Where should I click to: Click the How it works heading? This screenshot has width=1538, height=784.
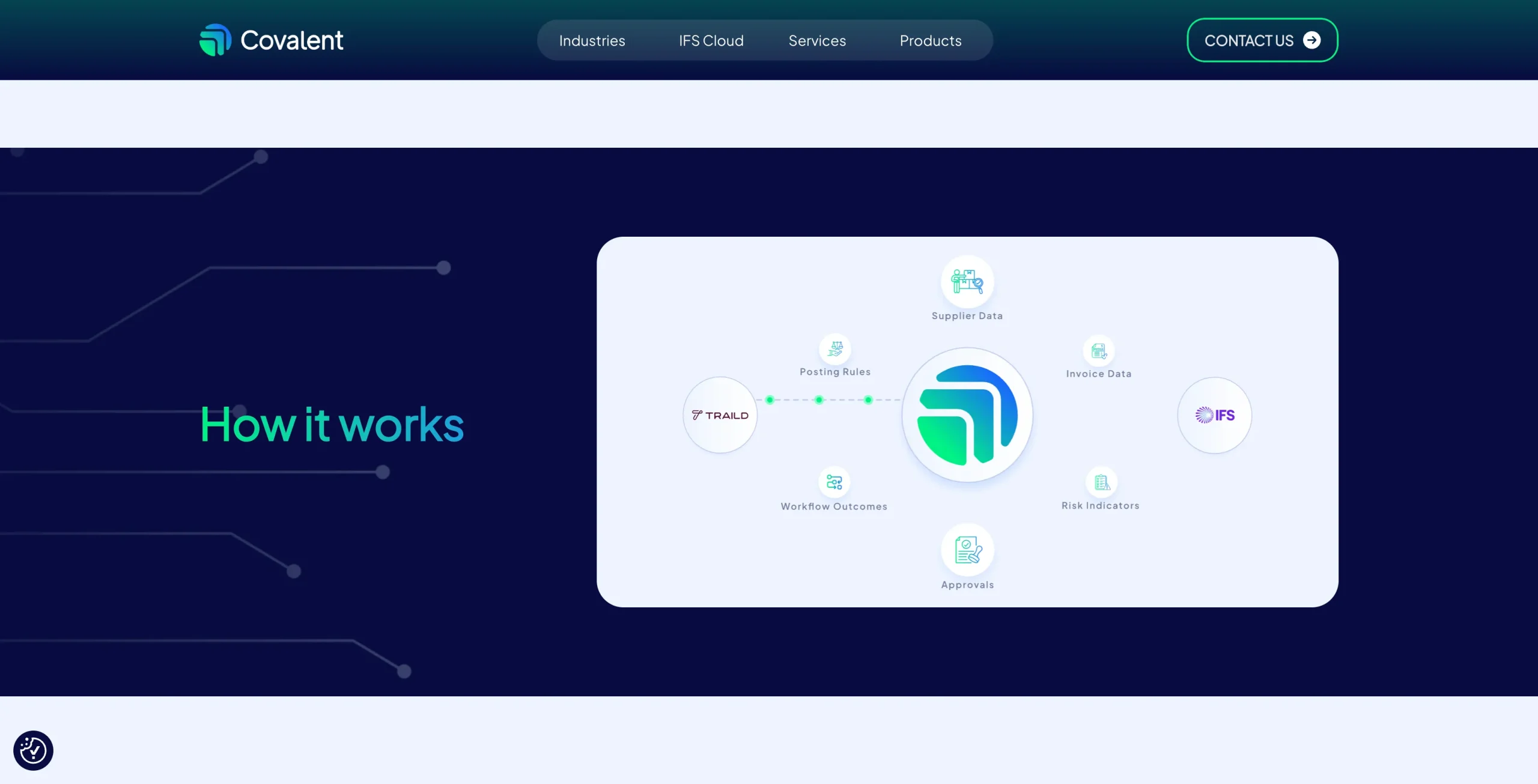[332, 425]
